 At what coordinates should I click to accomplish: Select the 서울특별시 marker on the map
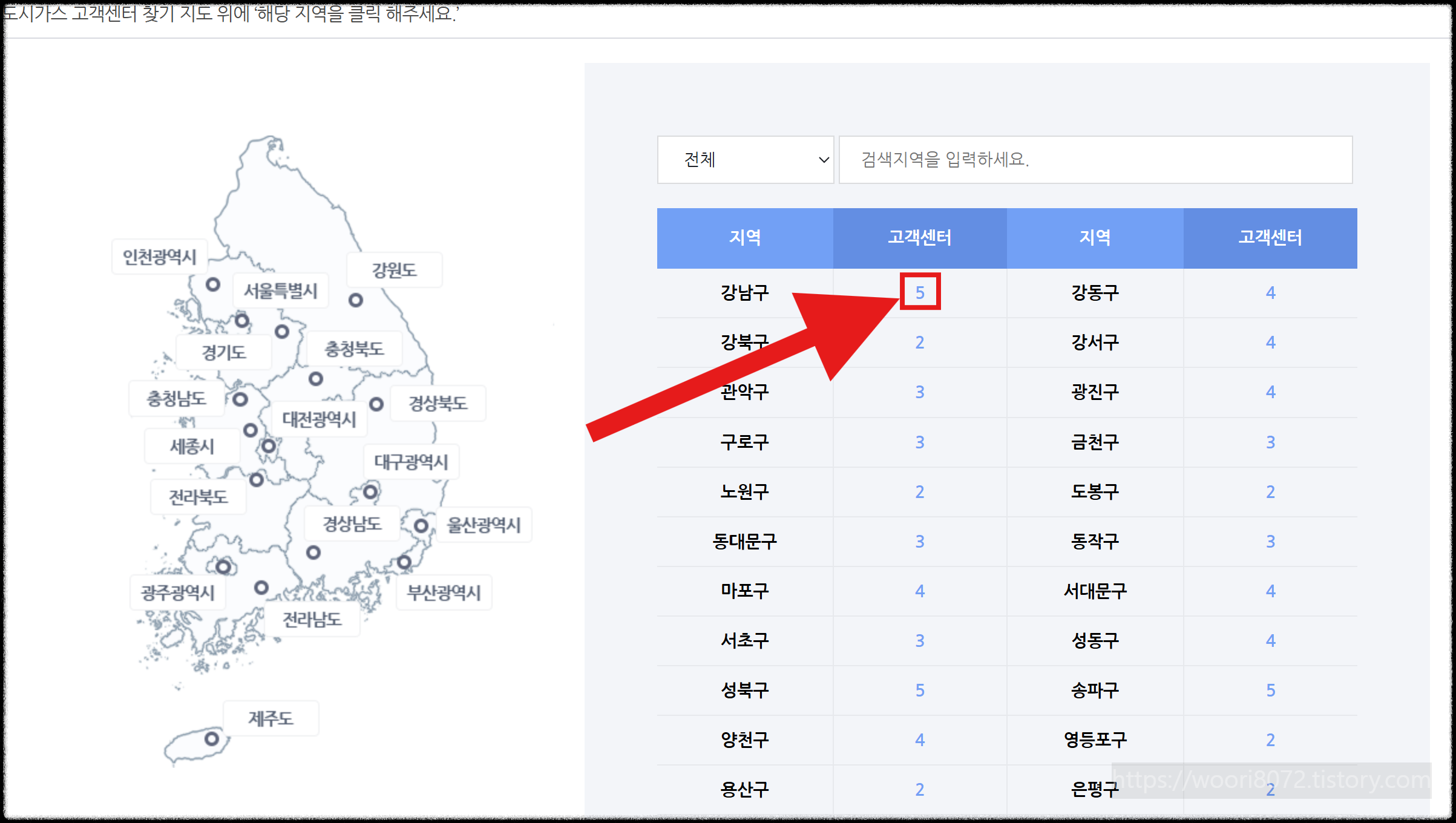(x=243, y=320)
